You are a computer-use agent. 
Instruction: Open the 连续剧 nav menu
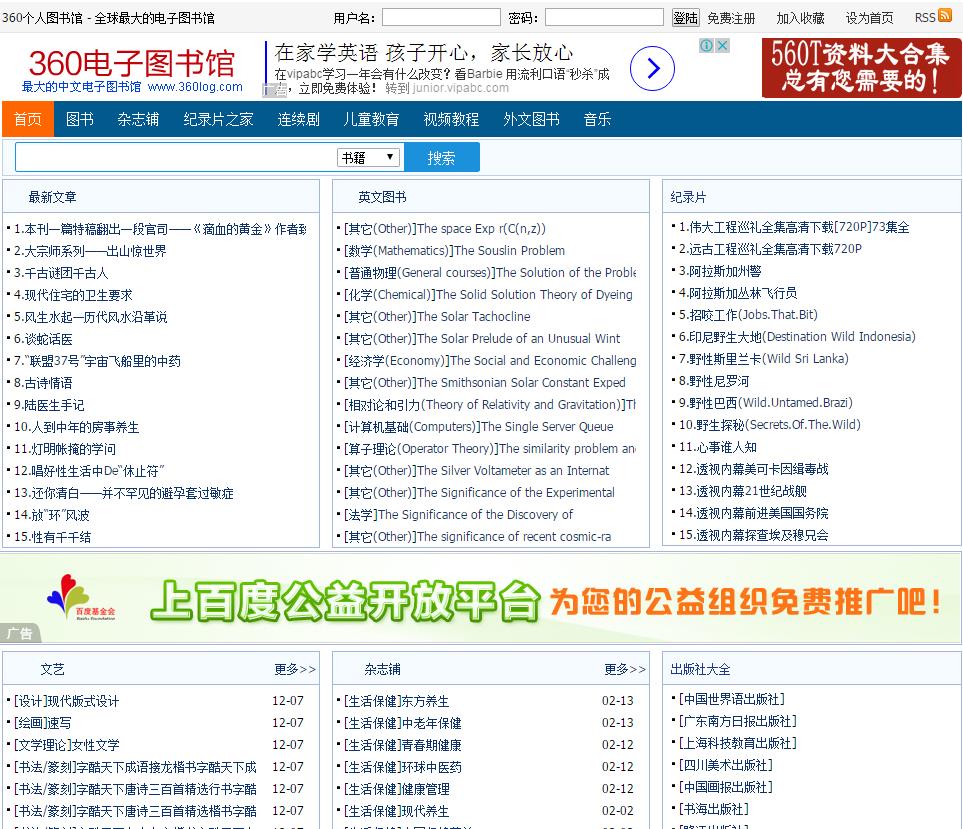pos(298,119)
